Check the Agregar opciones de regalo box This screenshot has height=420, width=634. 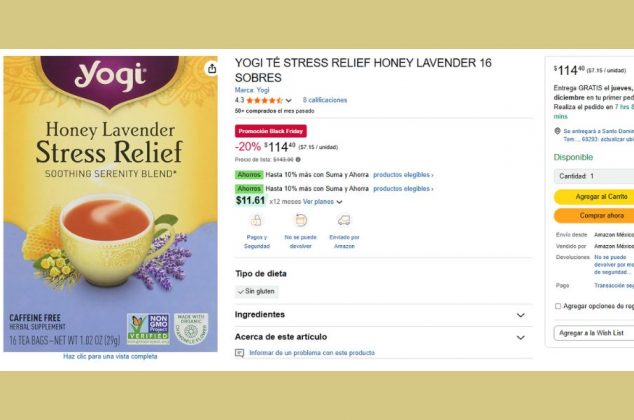[558, 306]
